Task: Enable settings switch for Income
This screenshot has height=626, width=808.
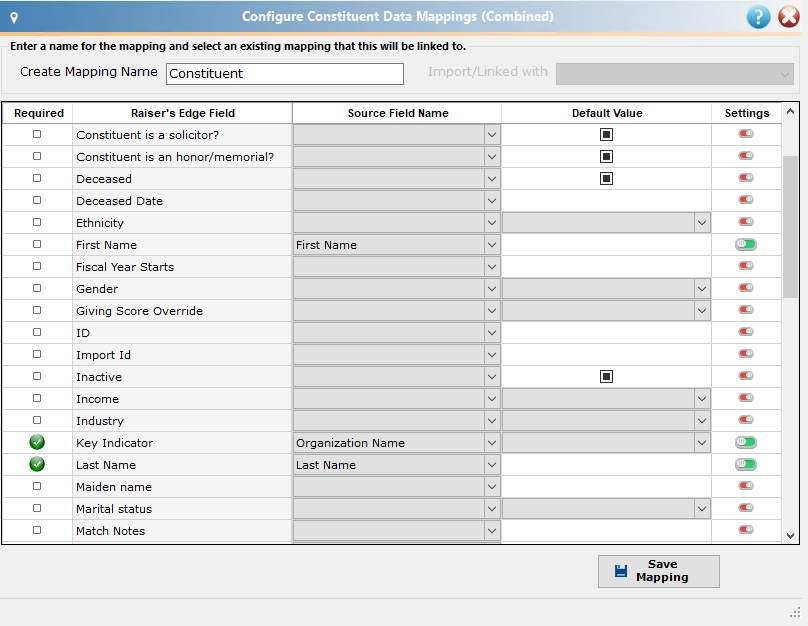Action: click(x=746, y=398)
